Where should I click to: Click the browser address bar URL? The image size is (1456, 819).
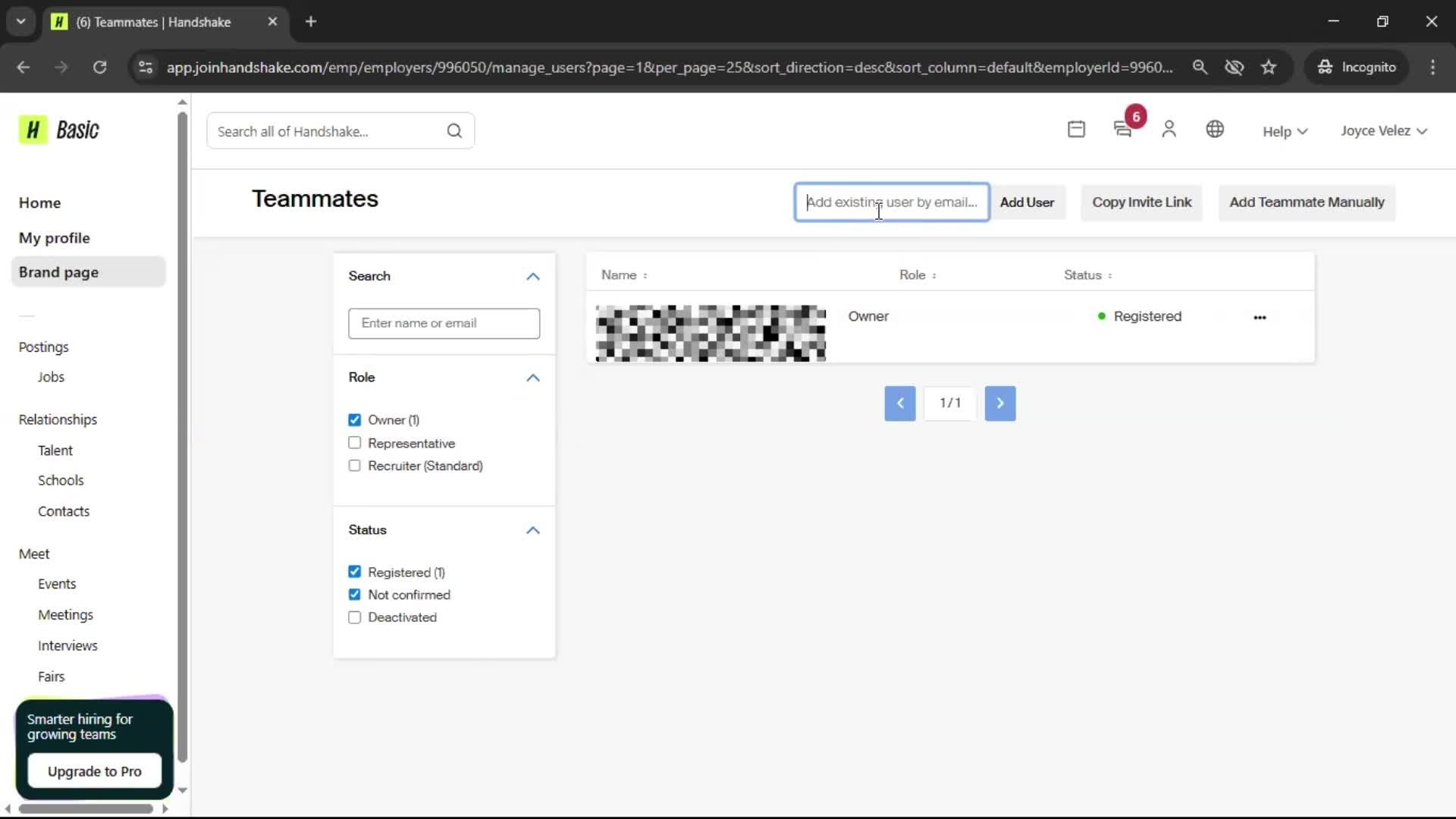point(669,67)
